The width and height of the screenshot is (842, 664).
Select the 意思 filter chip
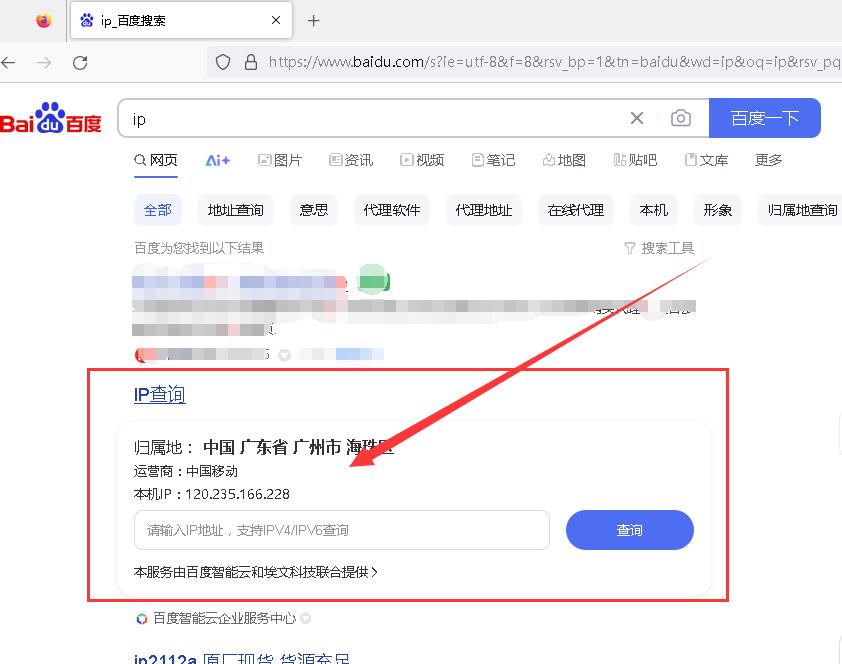(x=314, y=210)
